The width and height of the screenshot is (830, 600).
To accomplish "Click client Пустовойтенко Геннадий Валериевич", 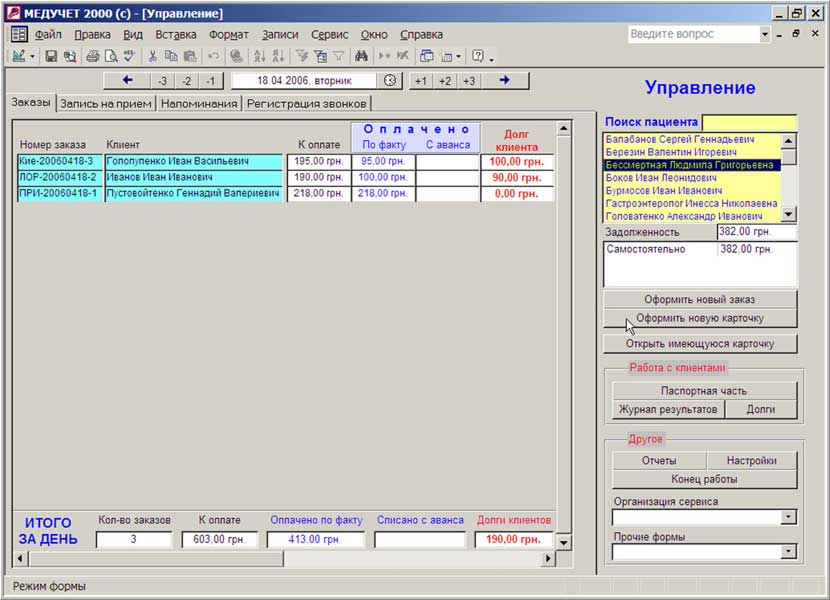I will [193, 193].
